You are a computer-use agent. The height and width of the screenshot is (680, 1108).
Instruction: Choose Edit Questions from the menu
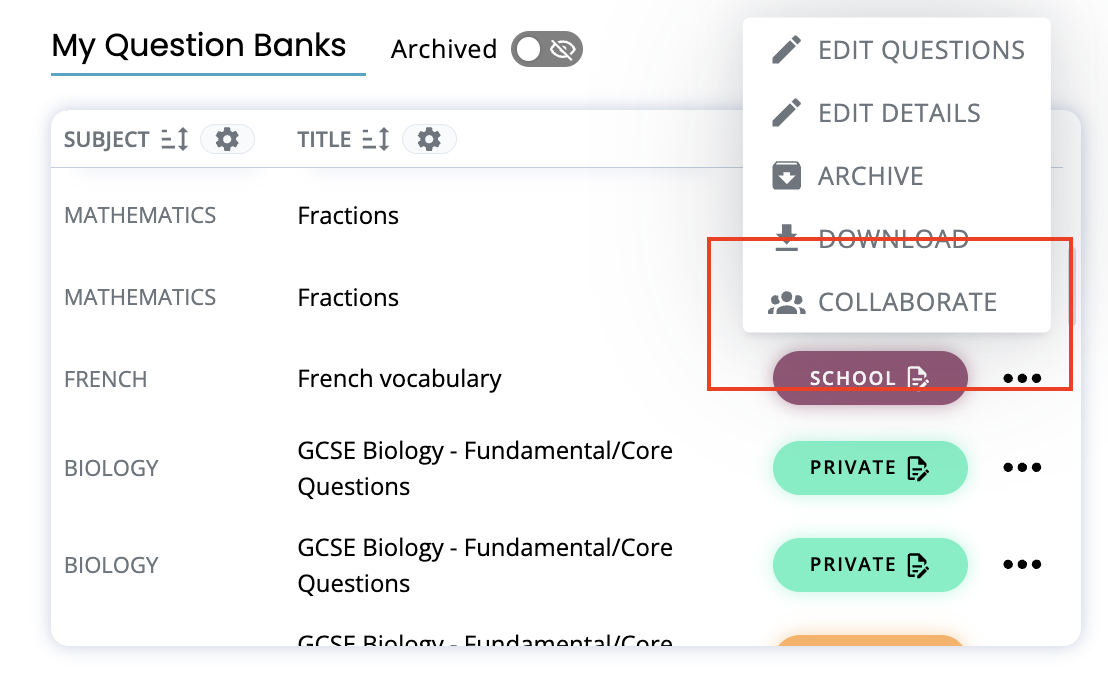[920, 50]
